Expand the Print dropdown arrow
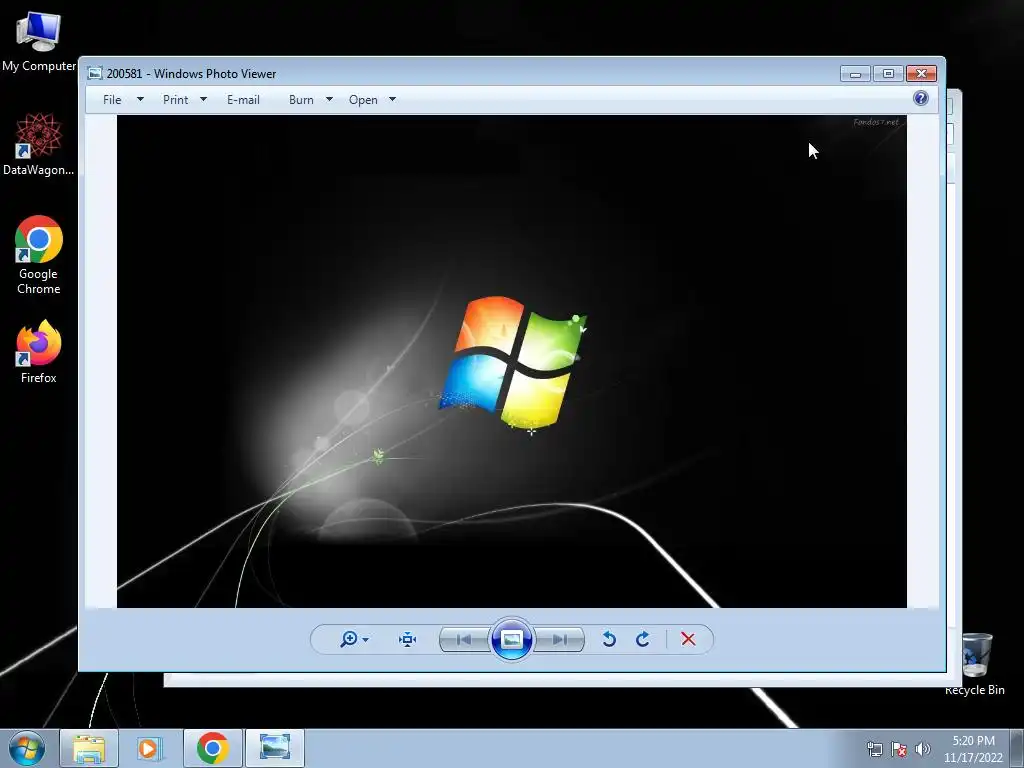This screenshot has width=1024, height=768. pos(203,99)
